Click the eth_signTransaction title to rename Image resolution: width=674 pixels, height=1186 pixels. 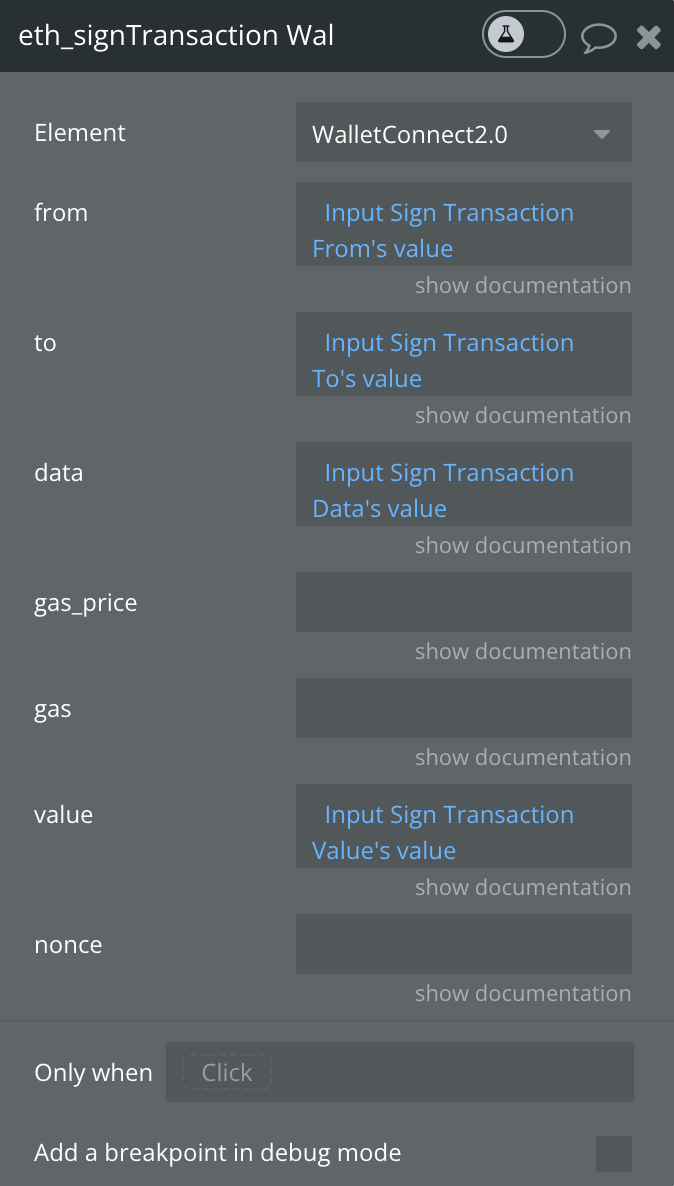(x=175, y=36)
